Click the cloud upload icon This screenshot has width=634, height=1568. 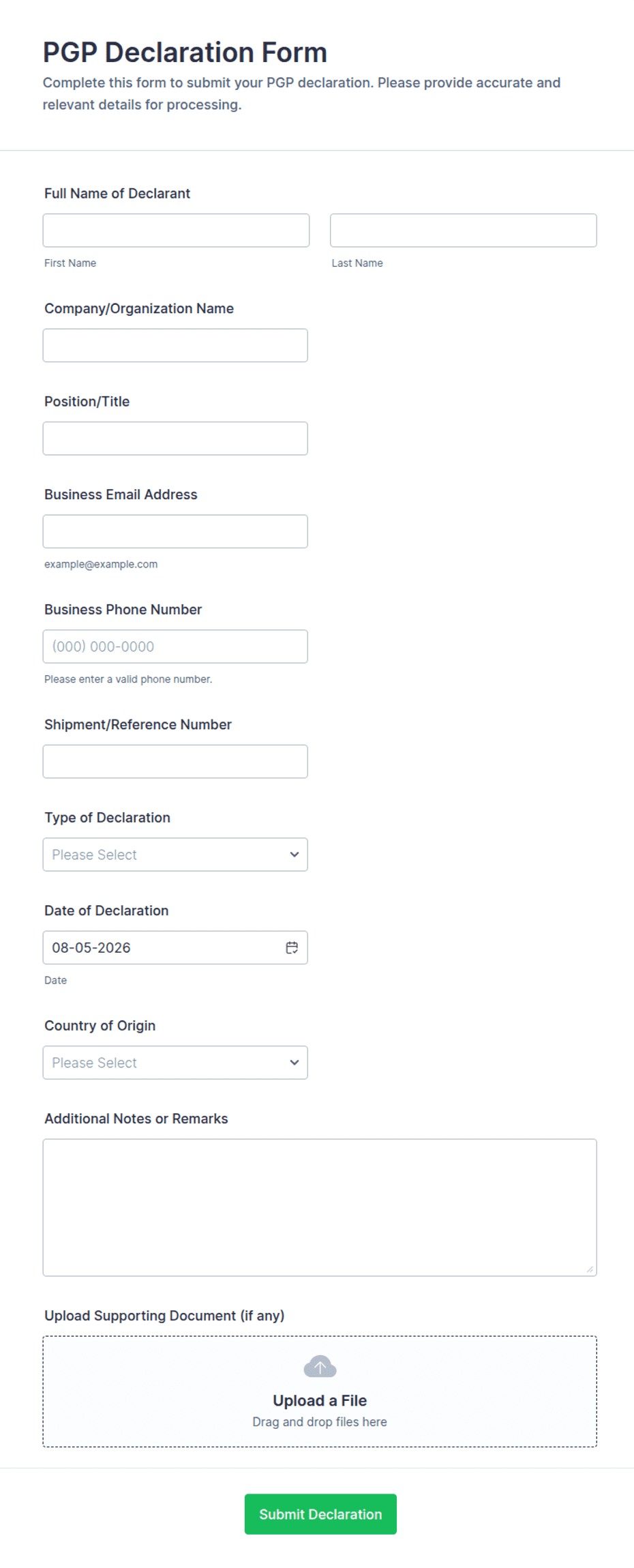point(320,1367)
